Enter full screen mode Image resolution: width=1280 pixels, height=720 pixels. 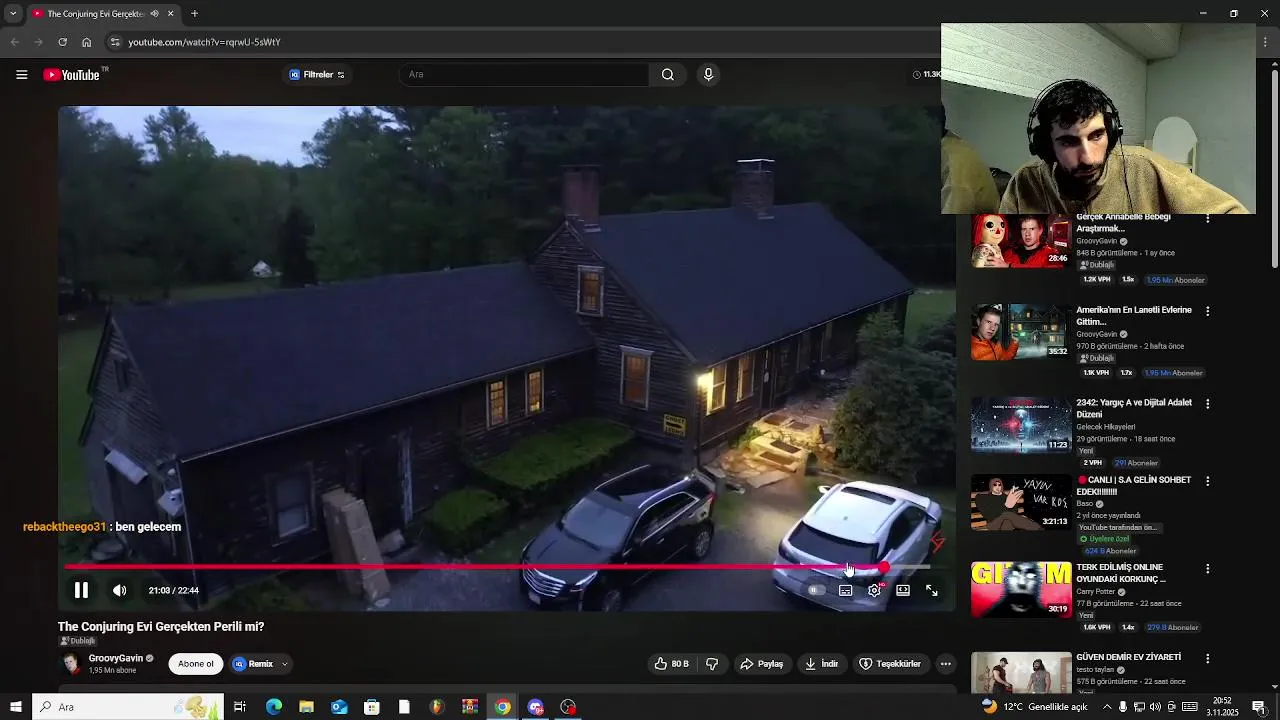click(x=932, y=590)
